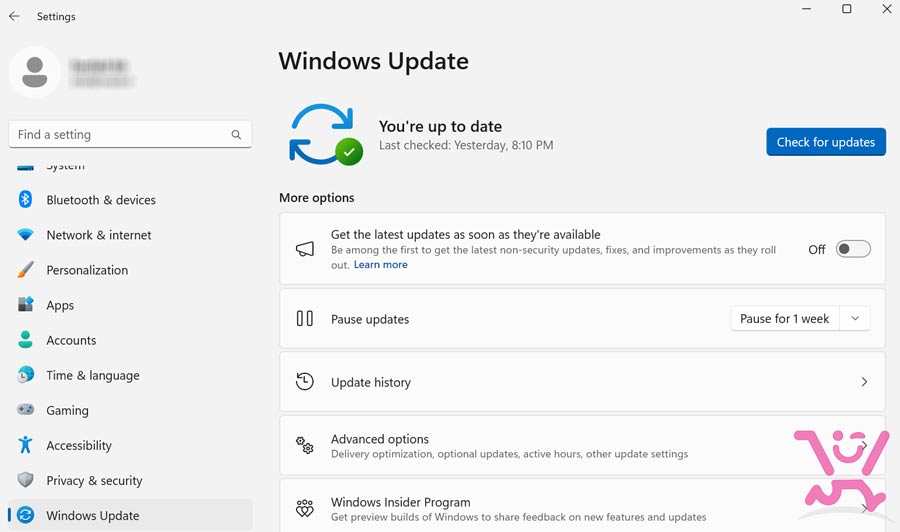This screenshot has height=532, width=900.
Task: Click the Last checked timestamp text
Action: (x=466, y=145)
